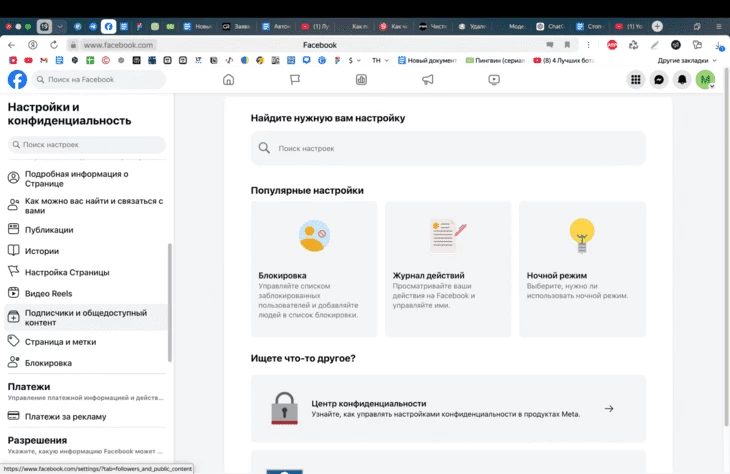
Task: Reload the page with the refresh icon
Action: tap(54, 45)
